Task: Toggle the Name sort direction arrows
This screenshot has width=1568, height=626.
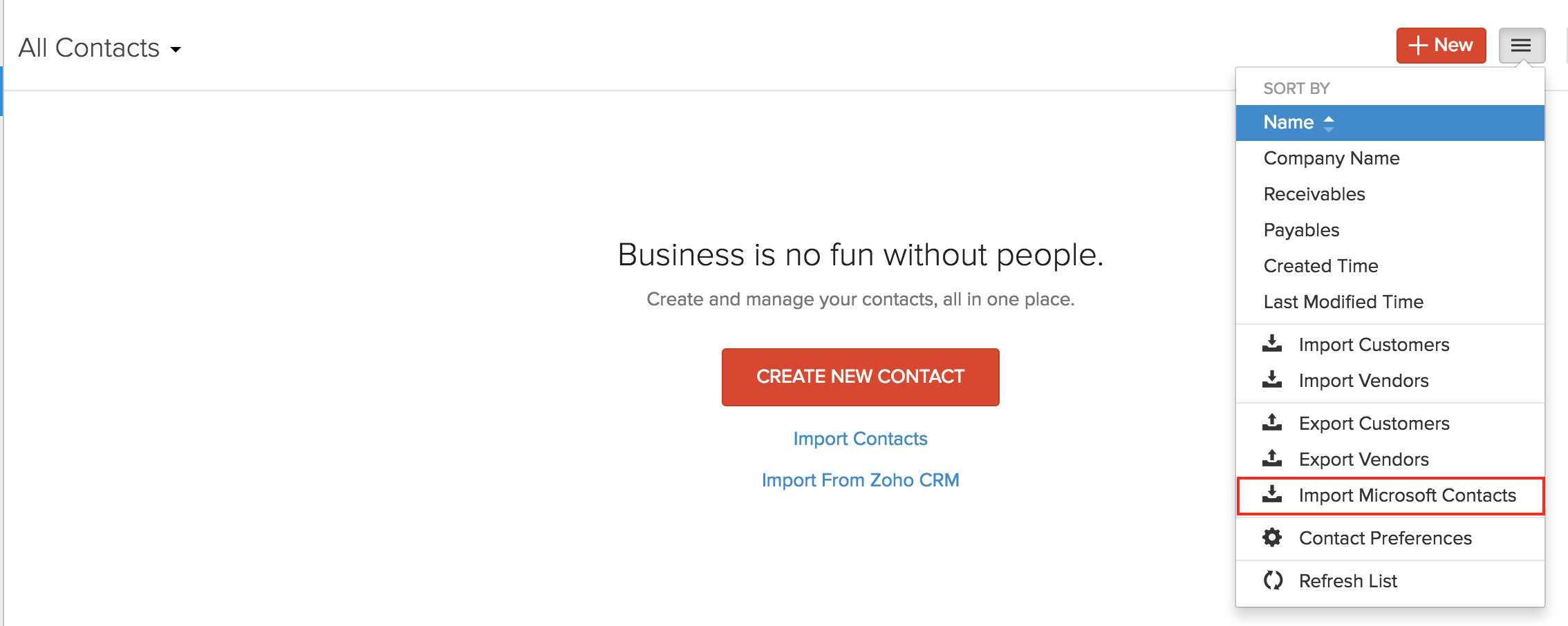Action: tap(1328, 123)
